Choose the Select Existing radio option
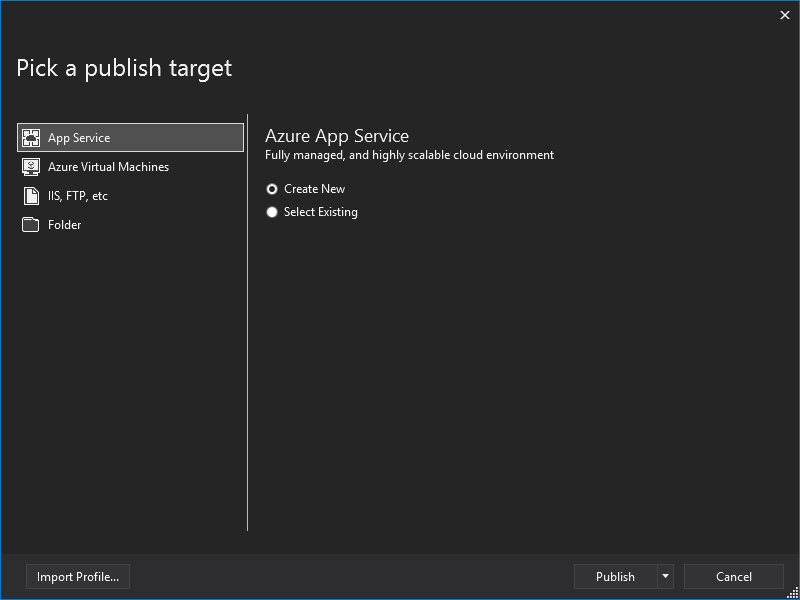 click(x=272, y=212)
